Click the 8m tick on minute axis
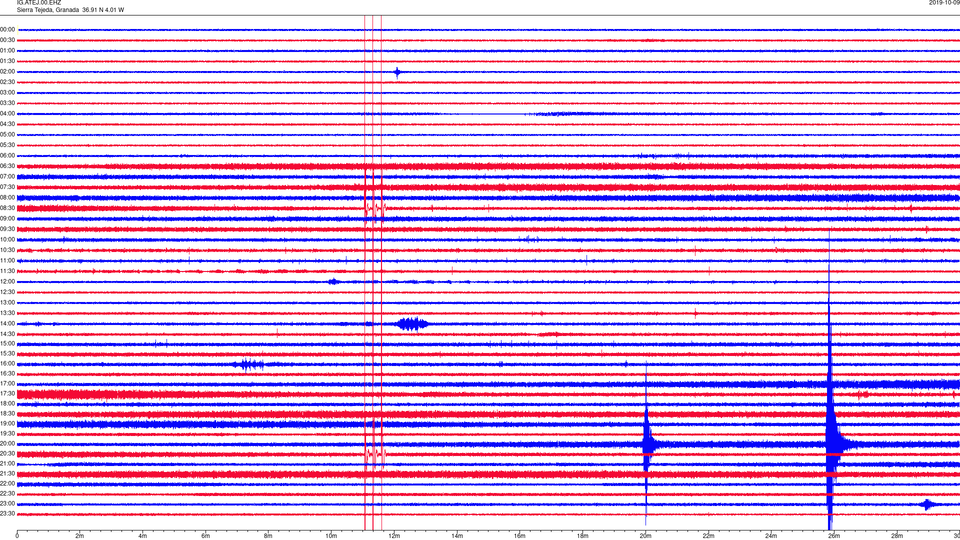The width and height of the screenshot is (960, 540). (268, 536)
